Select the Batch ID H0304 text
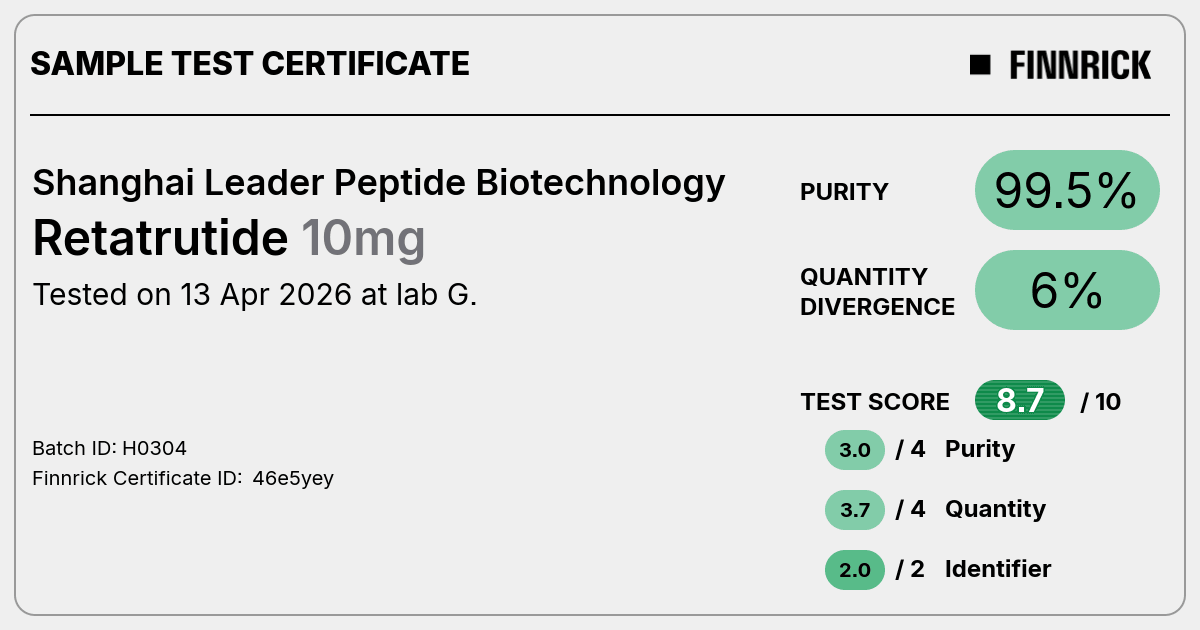The width and height of the screenshot is (1200, 630). tap(110, 448)
